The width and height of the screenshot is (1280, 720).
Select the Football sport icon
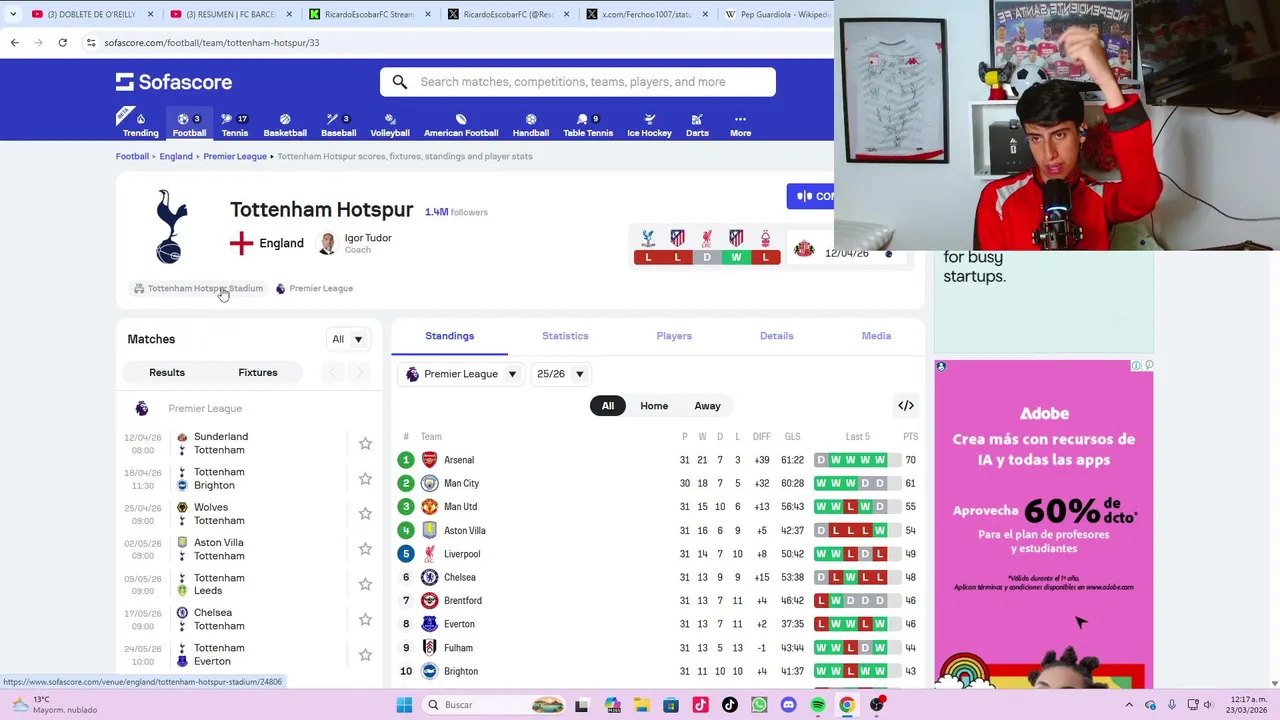[189, 124]
